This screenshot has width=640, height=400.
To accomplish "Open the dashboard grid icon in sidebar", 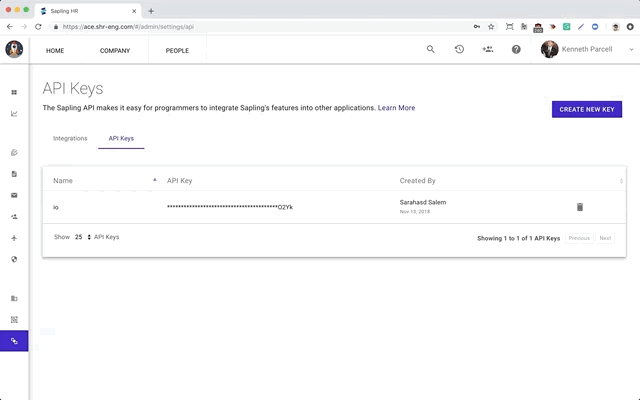I will coord(14,92).
